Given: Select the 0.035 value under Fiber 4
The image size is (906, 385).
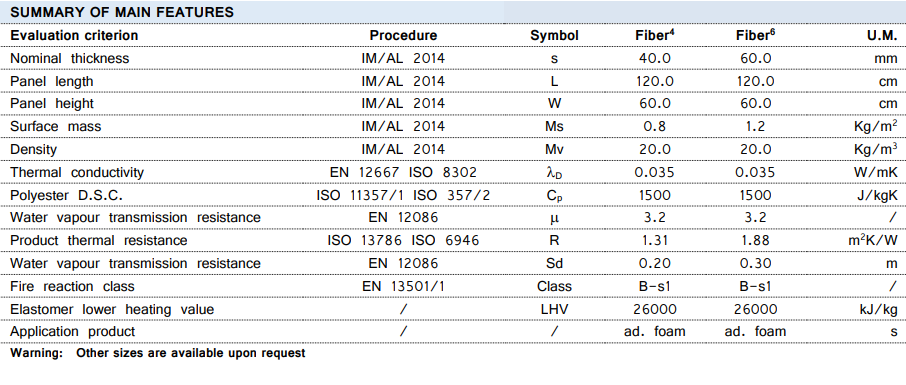Looking at the screenshot, I should (x=655, y=172).
